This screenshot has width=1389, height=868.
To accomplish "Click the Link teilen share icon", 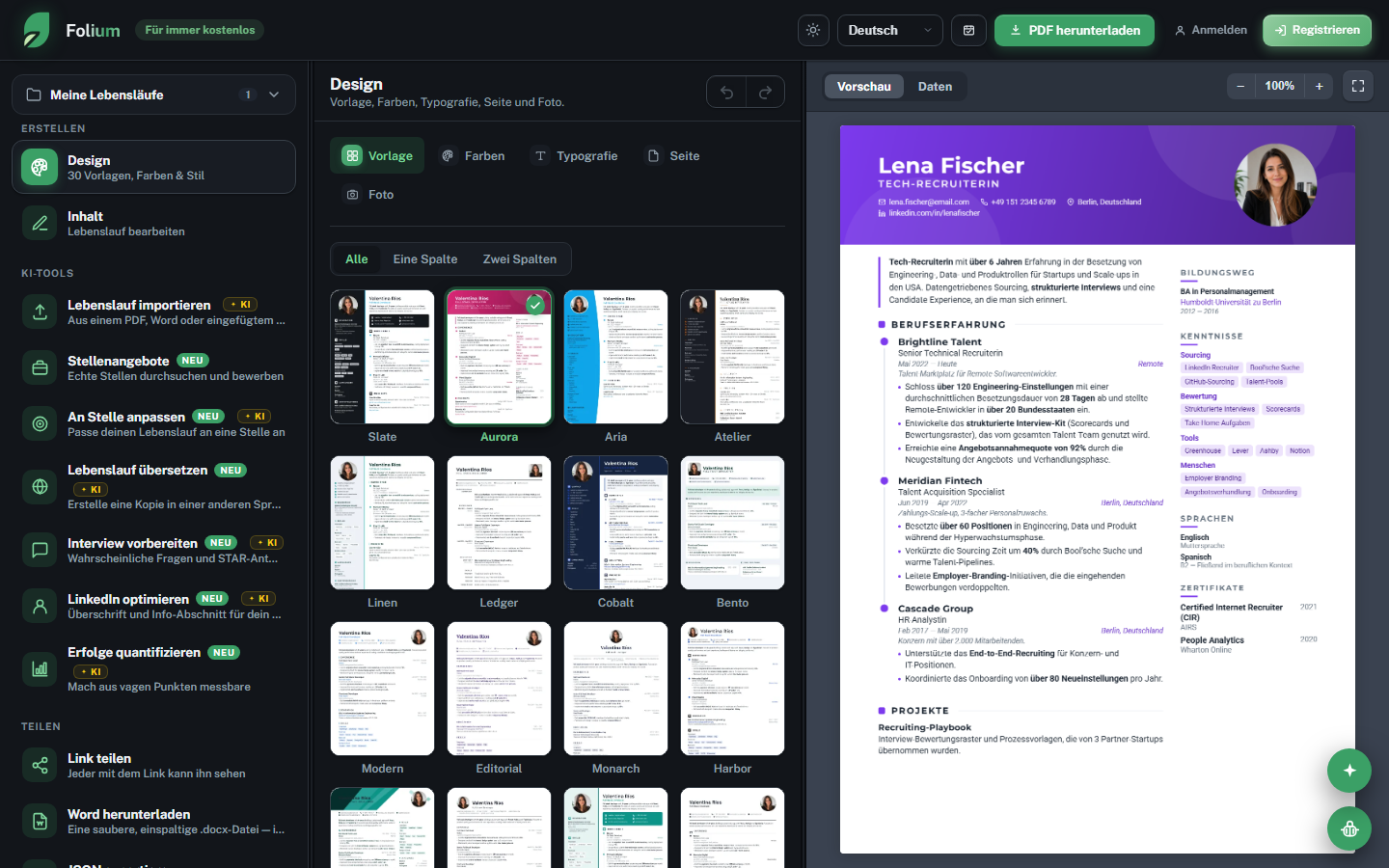I will click(40, 765).
